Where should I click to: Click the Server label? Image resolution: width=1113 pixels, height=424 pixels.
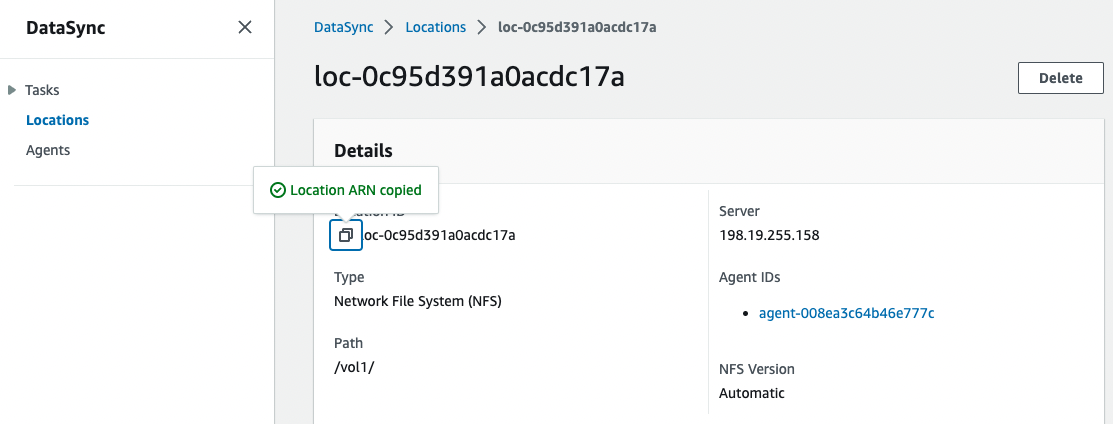point(739,212)
